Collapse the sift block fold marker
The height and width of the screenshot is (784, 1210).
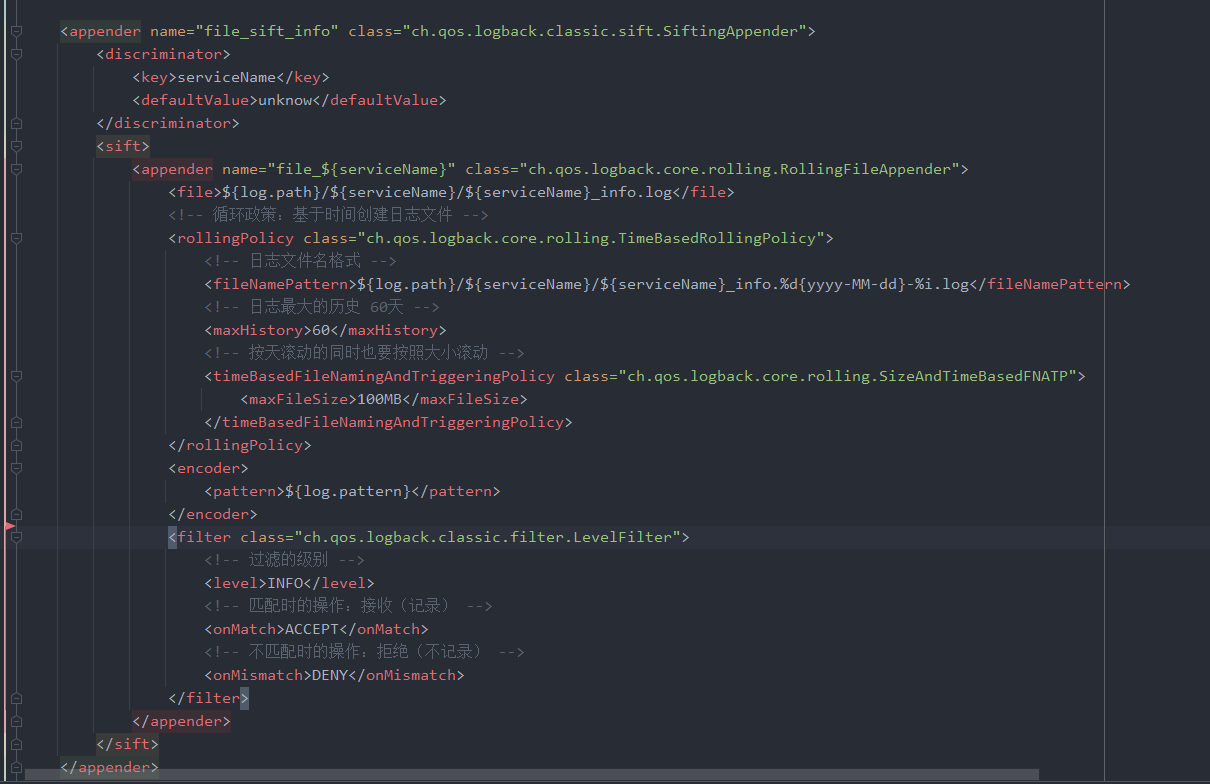pos(16,146)
